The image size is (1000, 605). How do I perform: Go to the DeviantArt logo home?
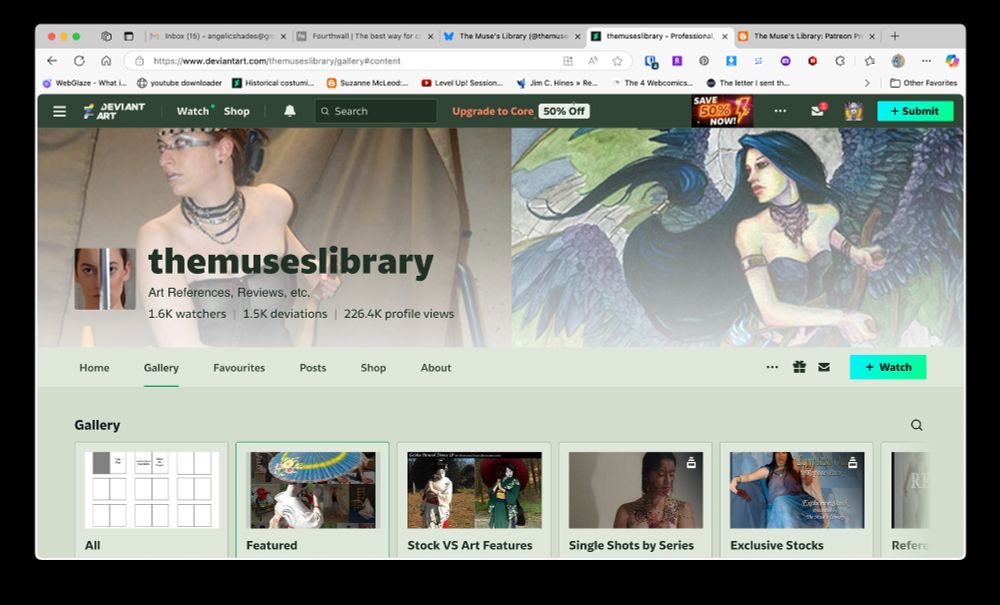click(115, 111)
